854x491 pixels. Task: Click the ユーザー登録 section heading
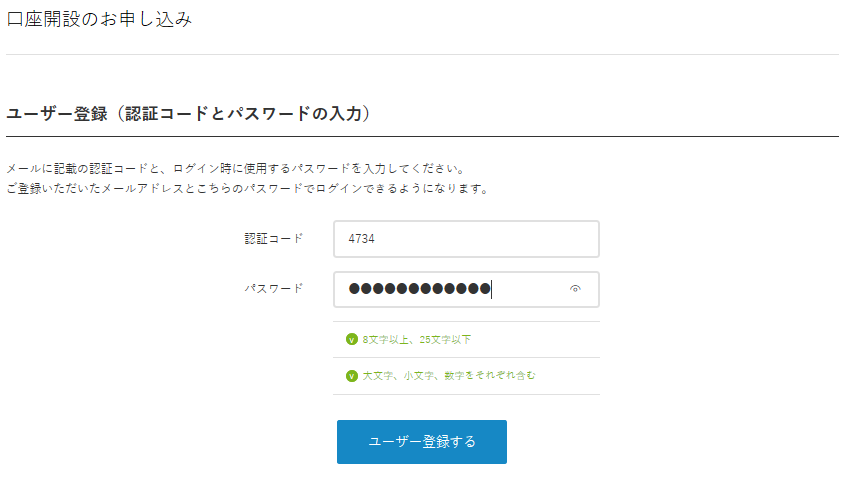(x=188, y=113)
